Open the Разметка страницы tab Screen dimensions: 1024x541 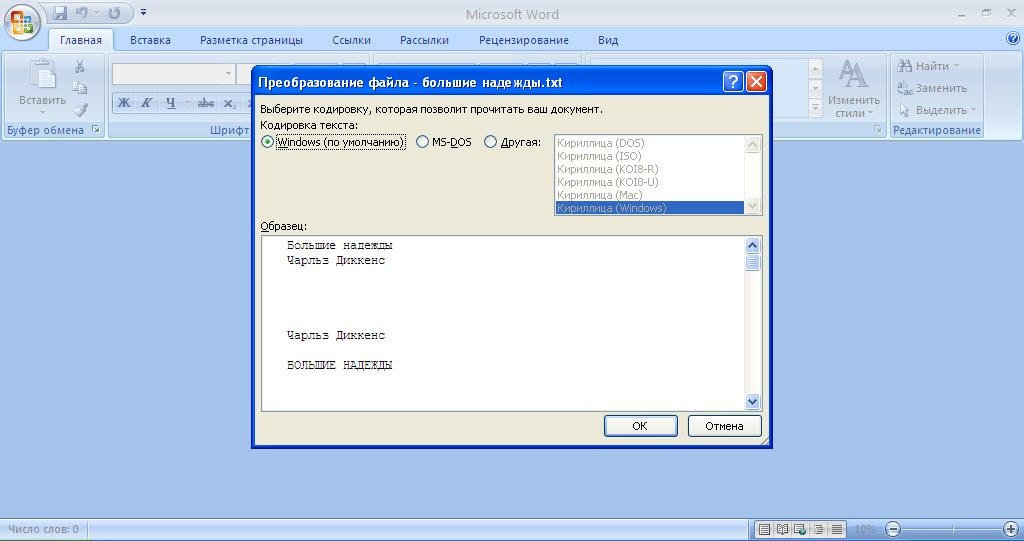[x=251, y=40]
